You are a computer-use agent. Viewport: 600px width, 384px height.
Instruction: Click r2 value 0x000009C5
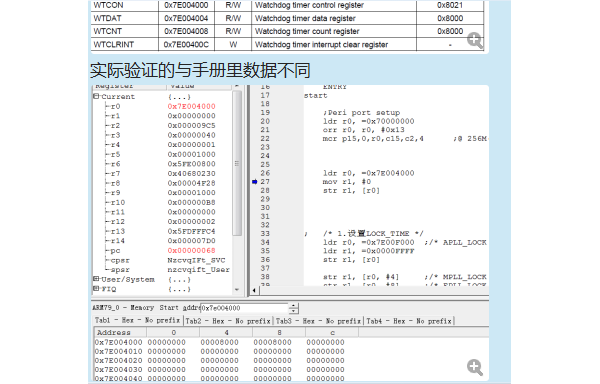point(191,125)
